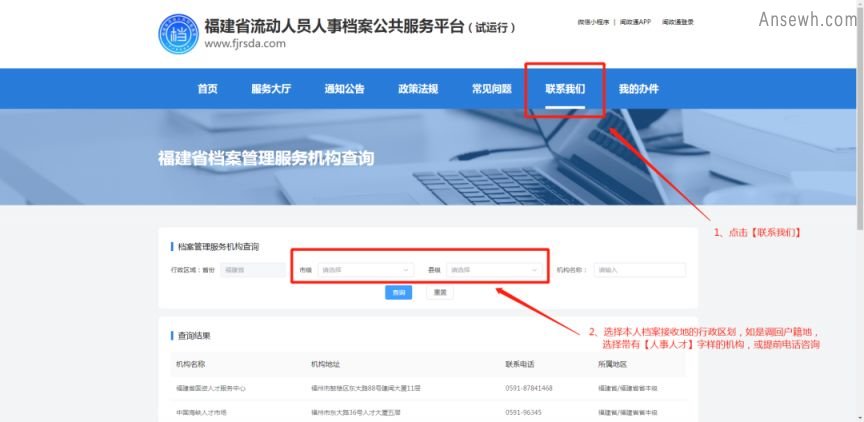Open 通知公告 in the navigation bar
Screen dimensions: 864x422
coord(344,89)
